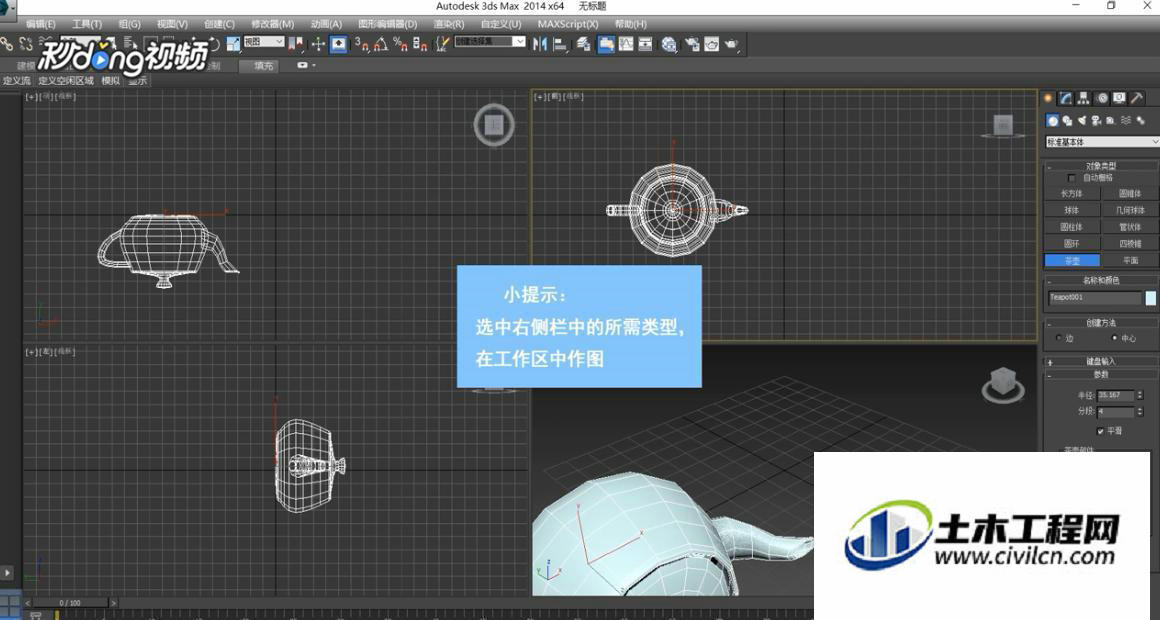1160x620 pixels.
Task: Open the MAXScript(X) menu
Action: click(567, 24)
